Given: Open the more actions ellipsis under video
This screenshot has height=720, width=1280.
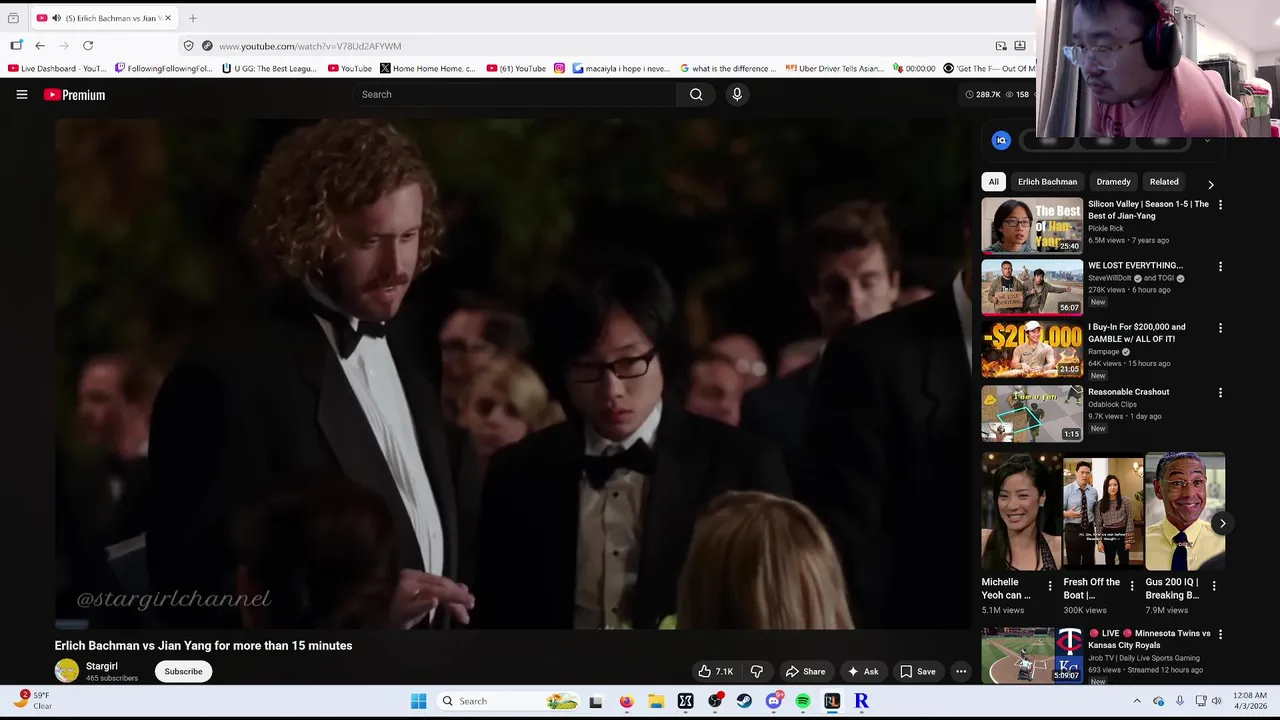Looking at the screenshot, I should pos(961,671).
